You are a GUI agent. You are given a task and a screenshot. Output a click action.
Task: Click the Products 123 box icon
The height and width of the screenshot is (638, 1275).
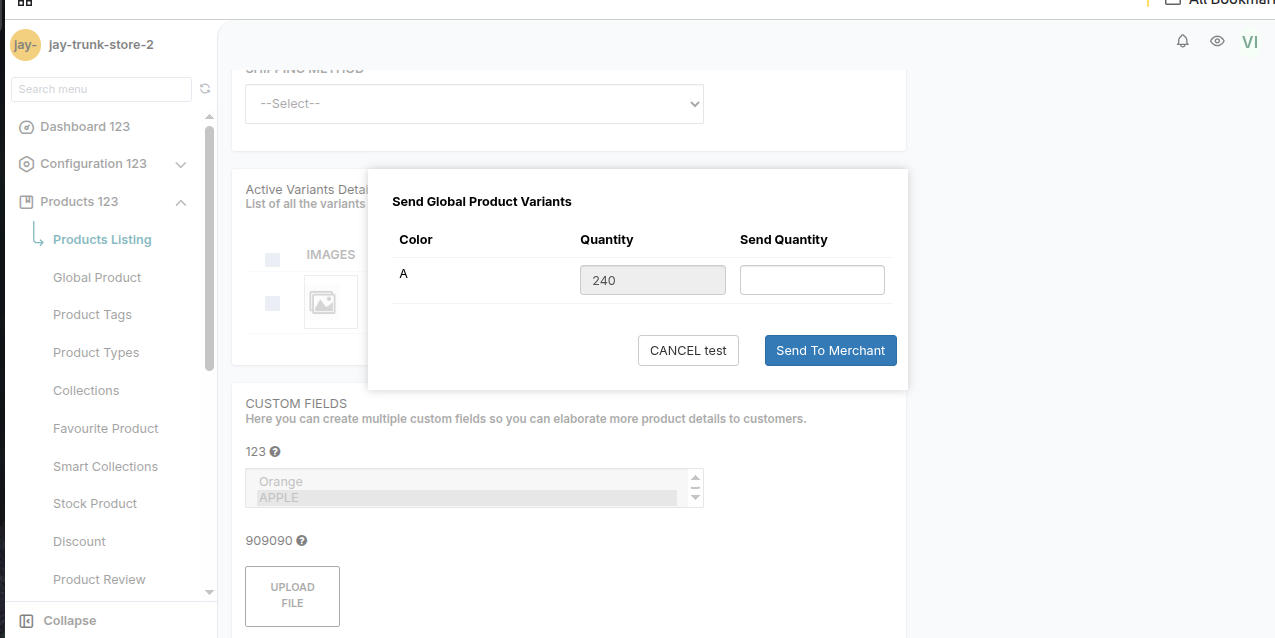(27, 202)
